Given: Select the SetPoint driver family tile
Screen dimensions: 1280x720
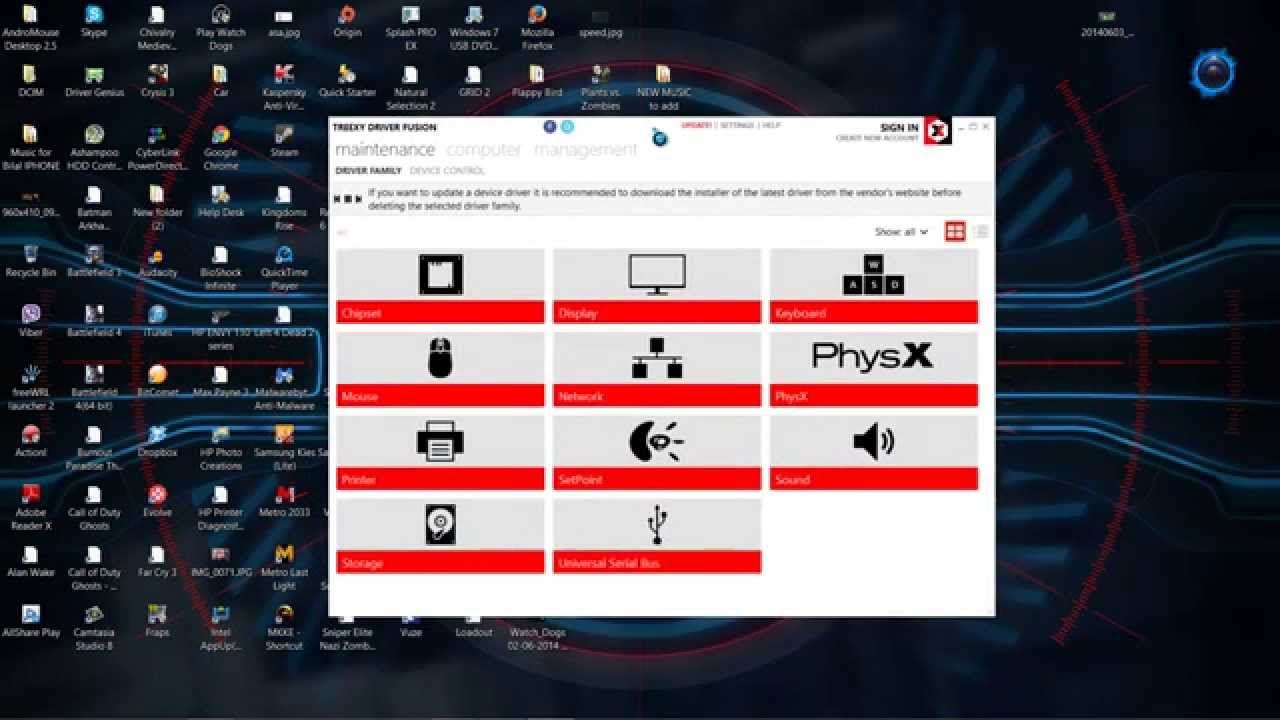Looking at the screenshot, I should [x=657, y=453].
